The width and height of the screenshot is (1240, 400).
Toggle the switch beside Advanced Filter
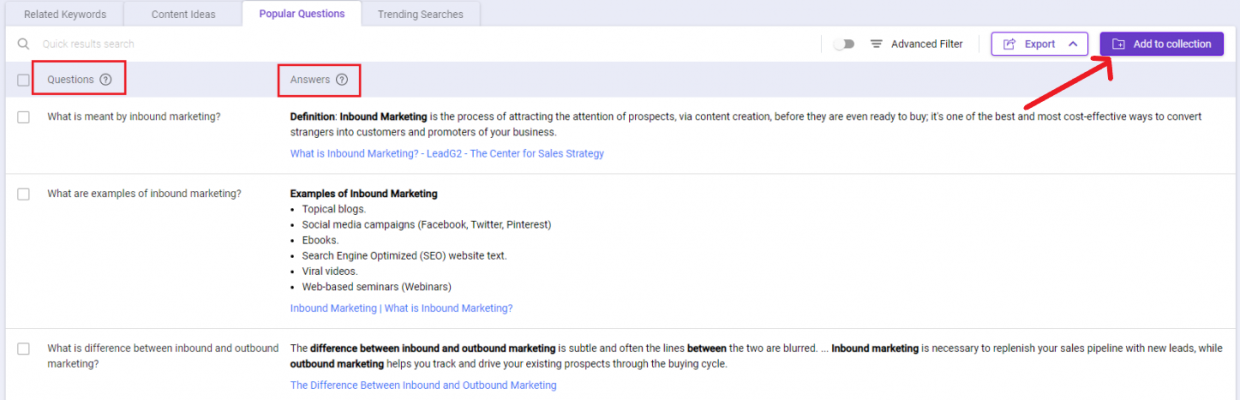pyautogui.click(x=845, y=44)
